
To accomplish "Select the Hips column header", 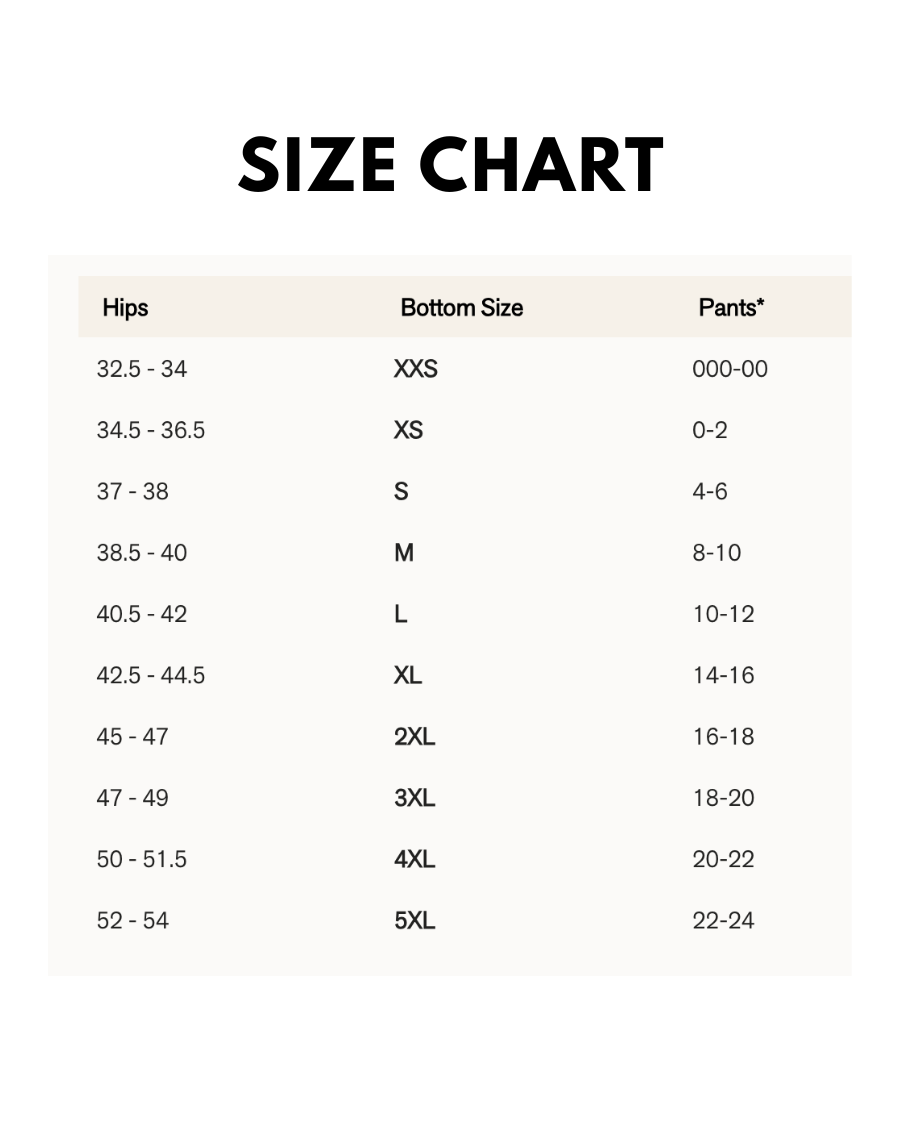I will tap(125, 308).
